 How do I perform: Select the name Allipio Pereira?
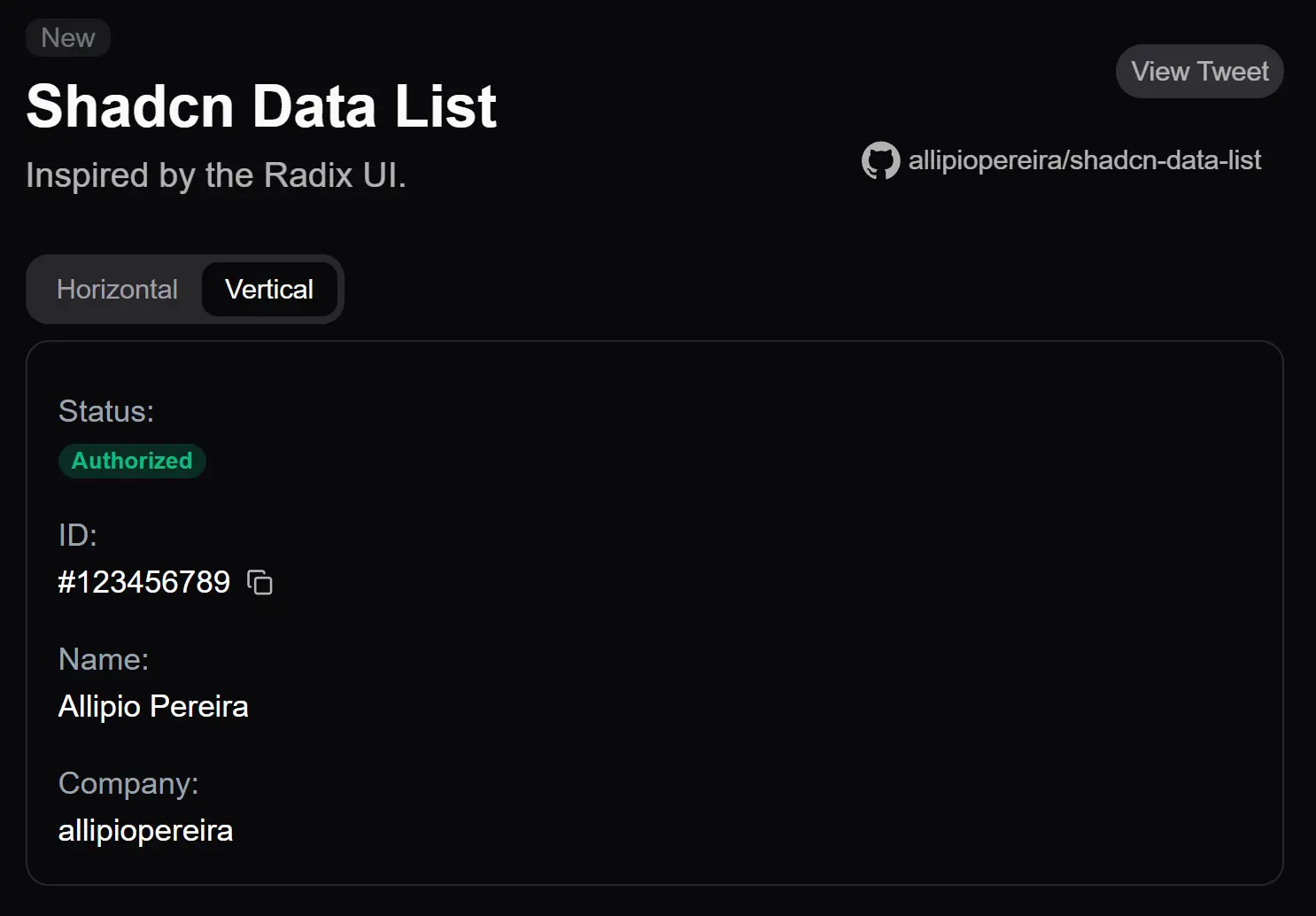point(153,706)
